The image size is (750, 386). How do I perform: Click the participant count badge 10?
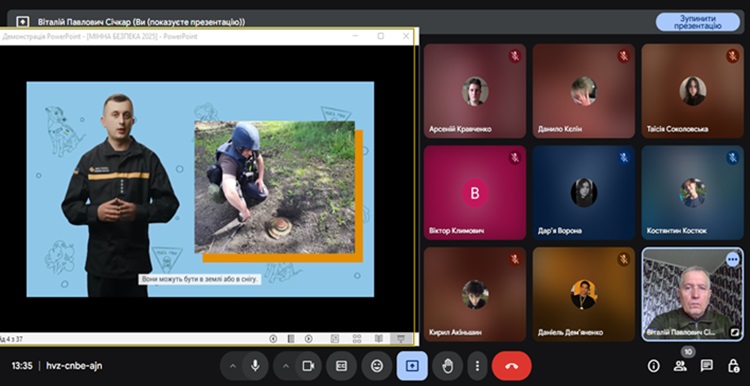(x=688, y=352)
